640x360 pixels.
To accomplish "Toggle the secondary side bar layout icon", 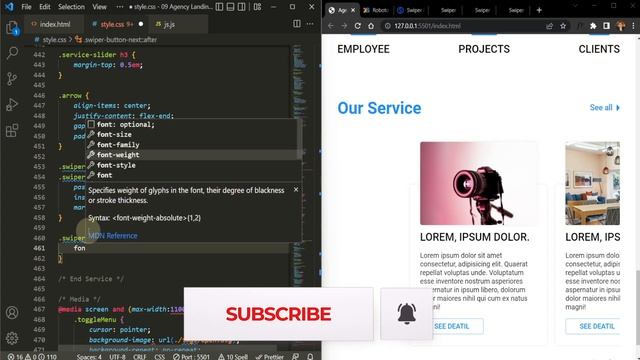I will pos(242,7).
